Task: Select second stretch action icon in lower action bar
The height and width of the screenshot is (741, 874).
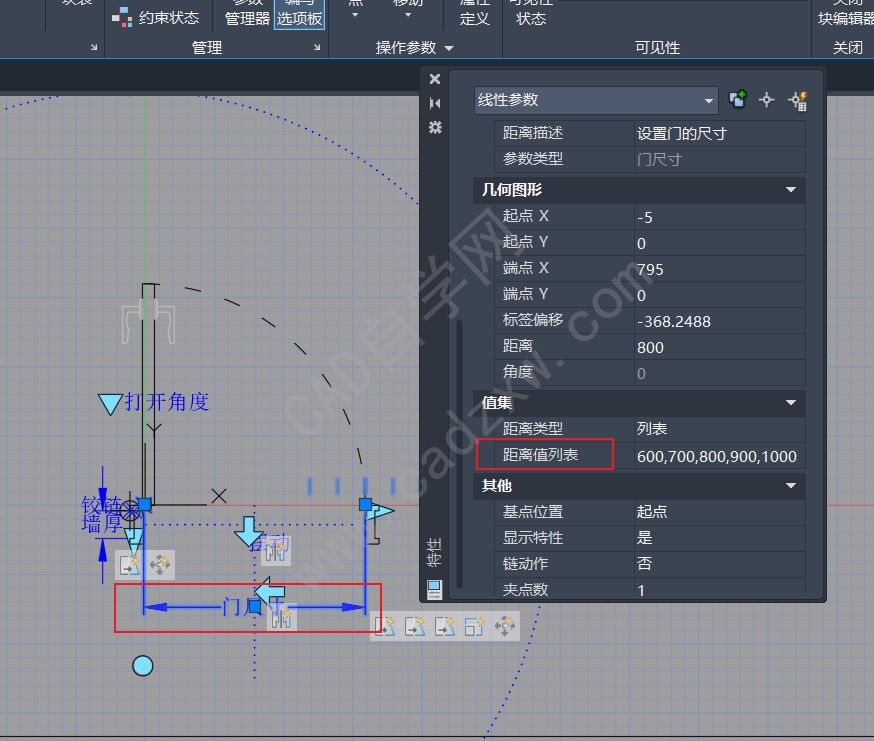Action: click(415, 626)
